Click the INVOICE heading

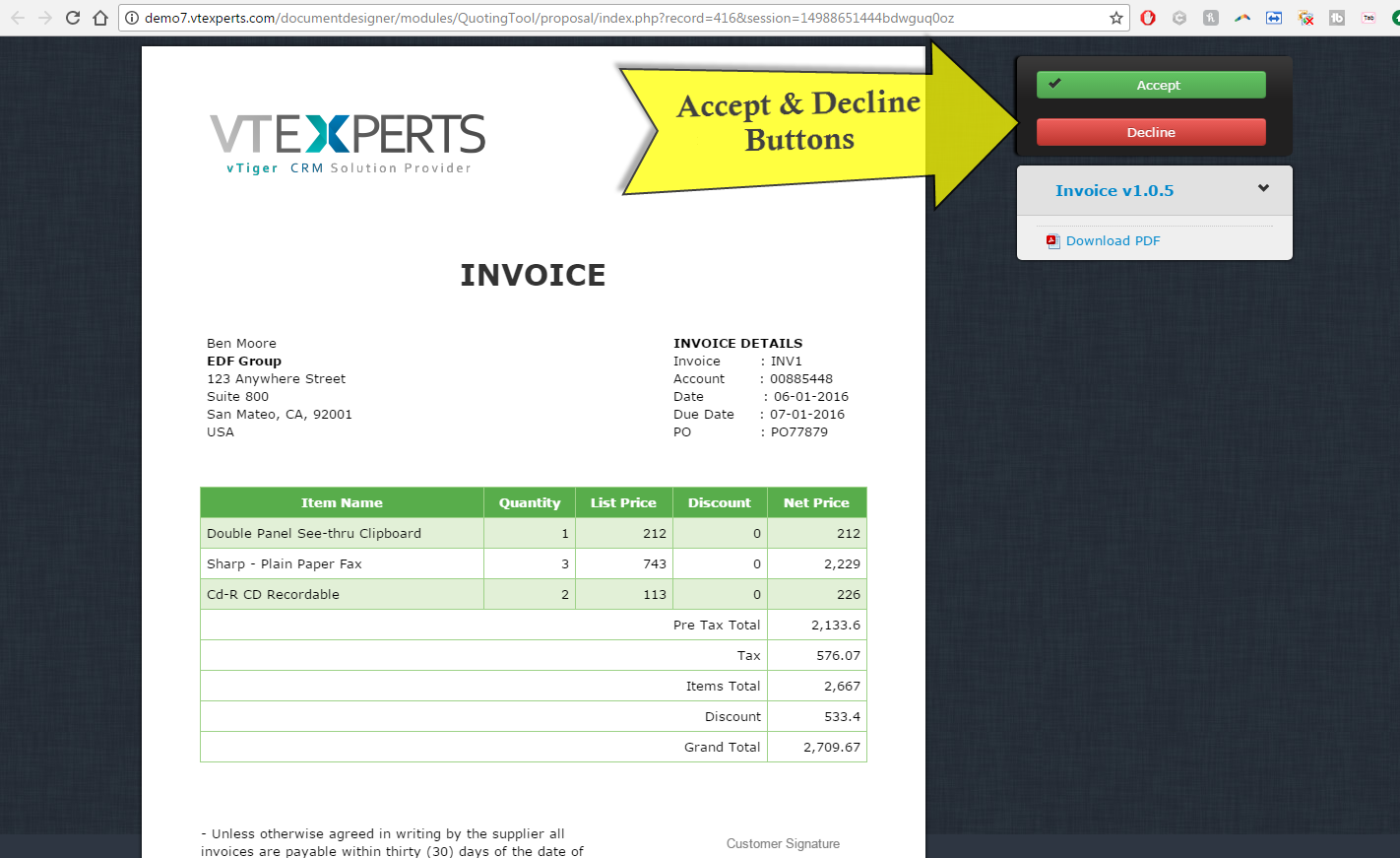533,275
